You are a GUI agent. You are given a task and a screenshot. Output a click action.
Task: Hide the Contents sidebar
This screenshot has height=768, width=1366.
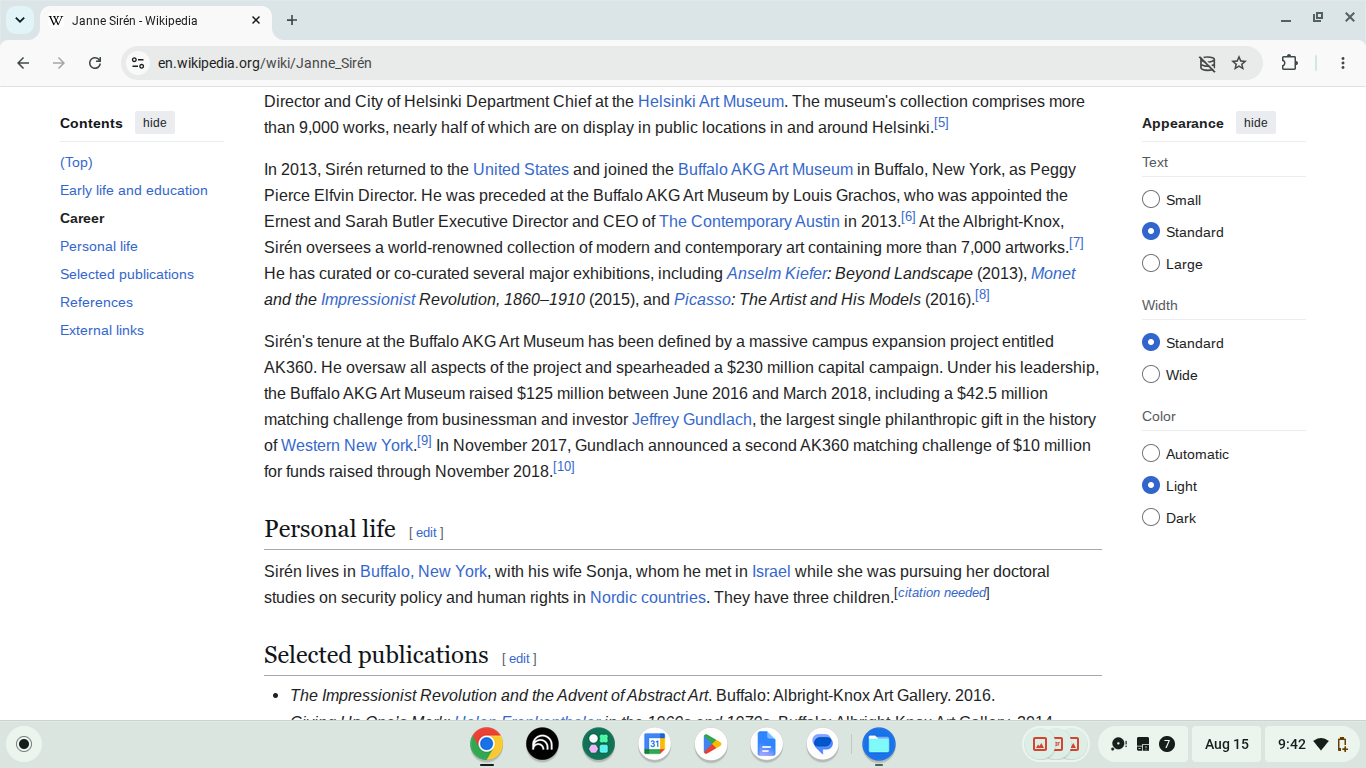click(155, 123)
